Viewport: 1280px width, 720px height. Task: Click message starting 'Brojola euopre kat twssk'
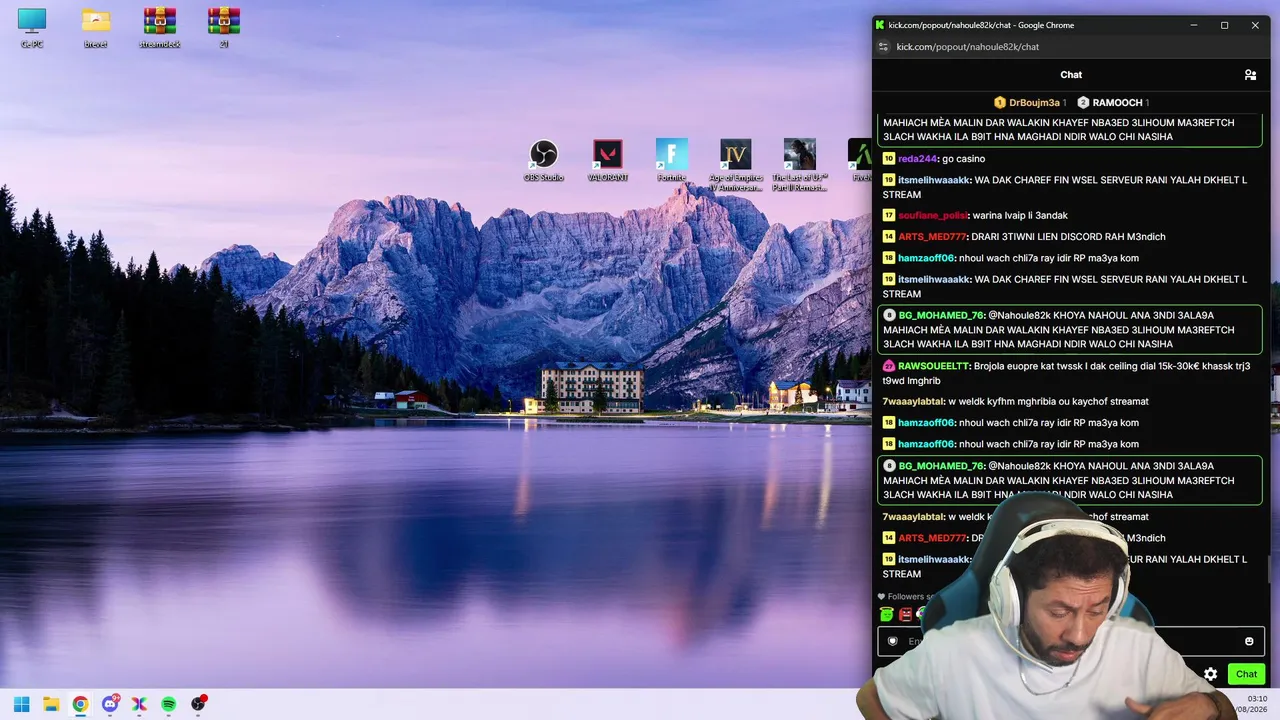[1066, 373]
